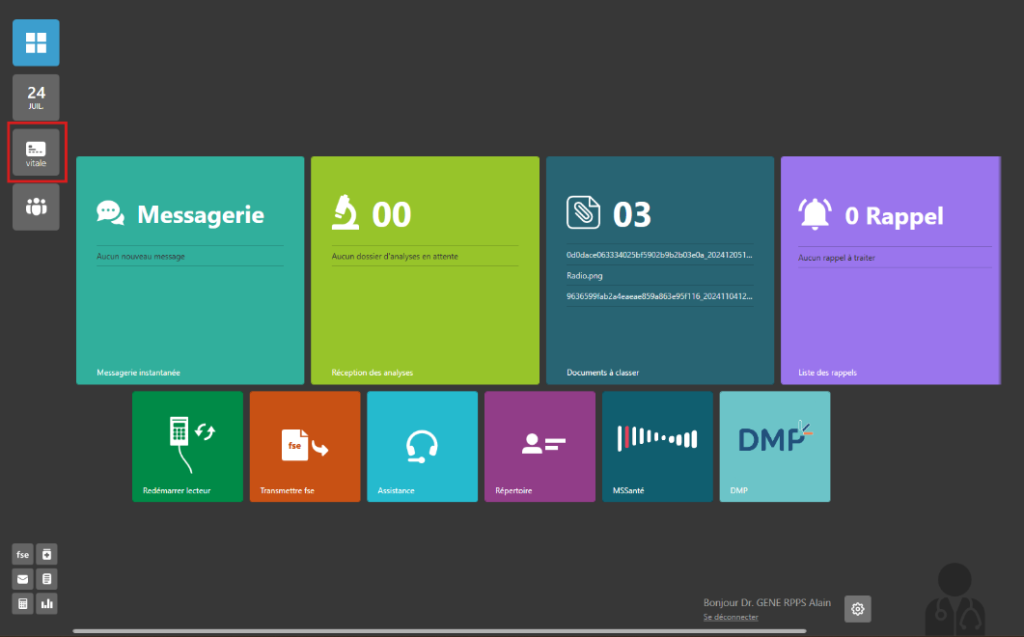Open the medicine jar icon
This screenshot has height=637, width=1024.
[x=47, y=554]
